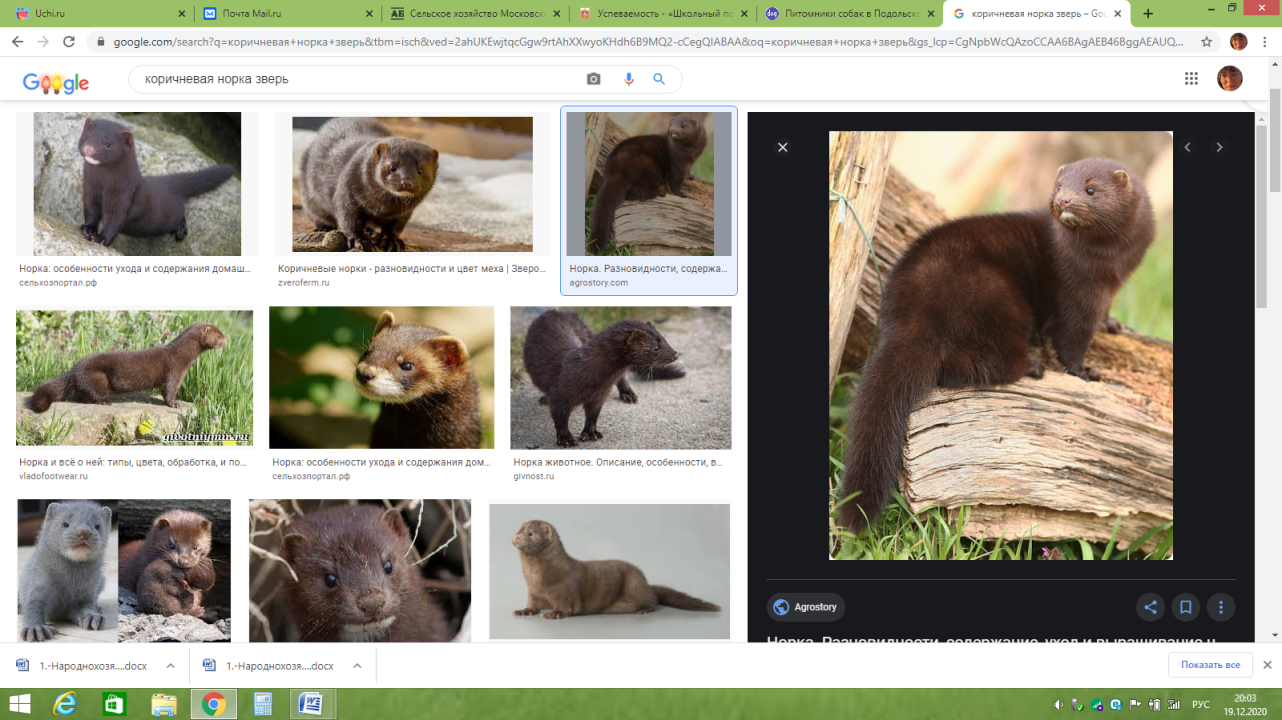Screen dimensions: 1282x720
Task: View site info via padlock icon
Action: tap(99, 42)
